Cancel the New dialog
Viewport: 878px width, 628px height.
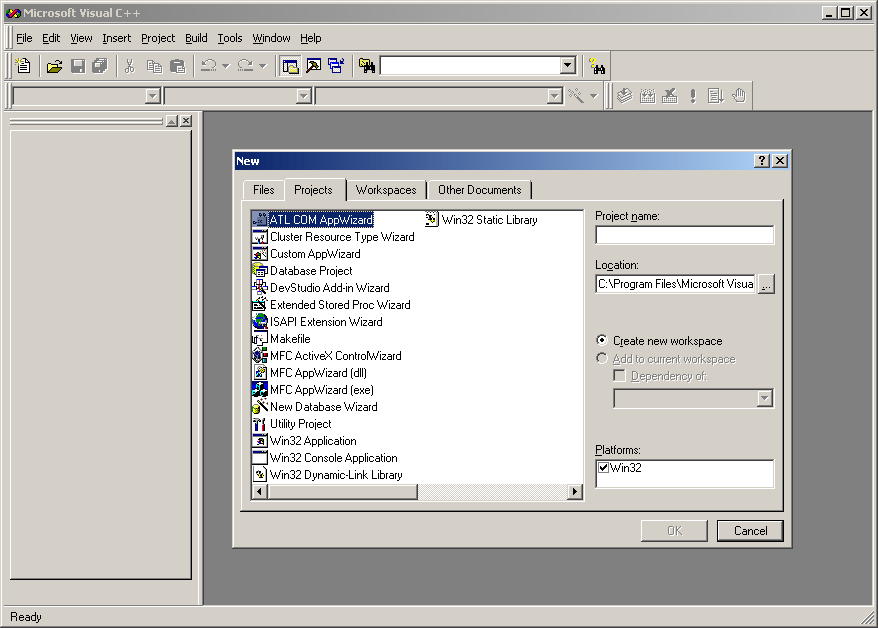point(750,531)
